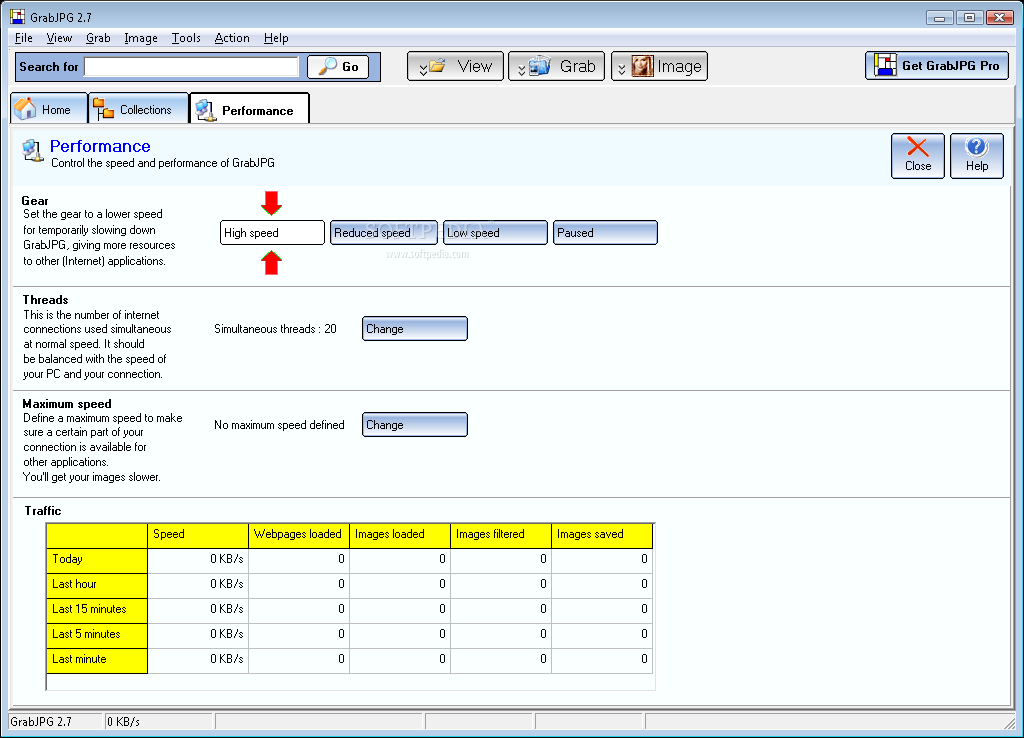Expand the Image dropdown arrow
The image size is (1024, 738).
click(x=622, y=68)
